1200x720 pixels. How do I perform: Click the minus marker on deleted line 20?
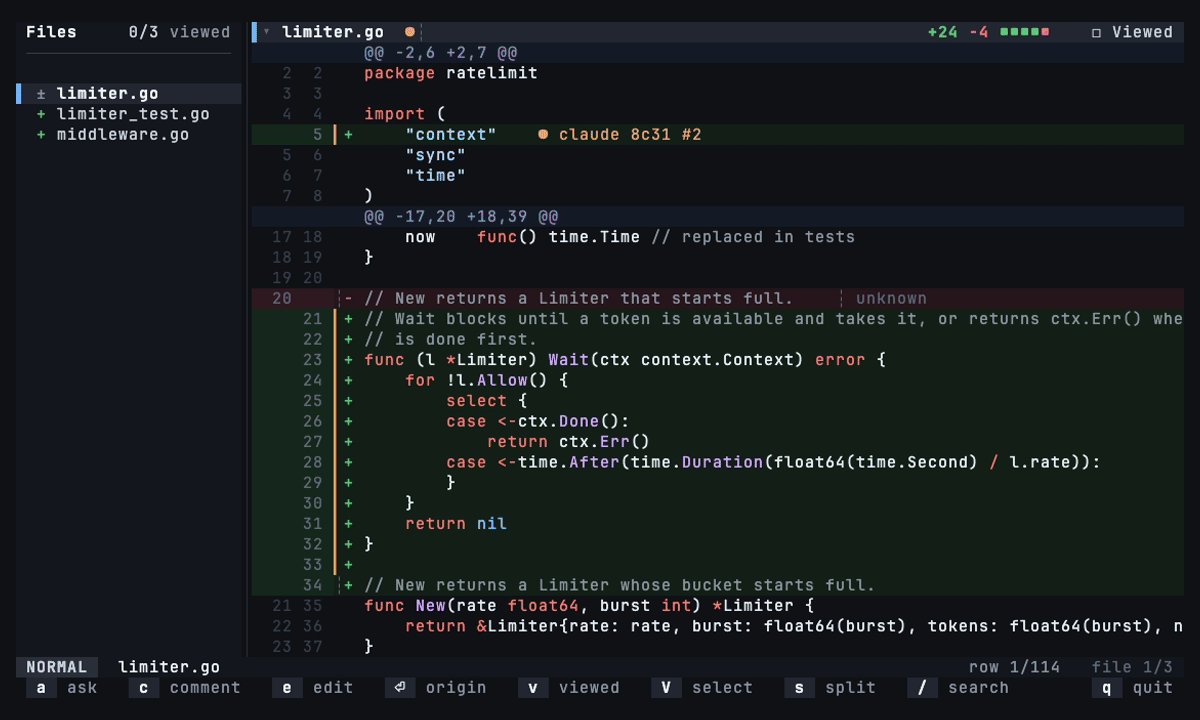click(348, 298)
